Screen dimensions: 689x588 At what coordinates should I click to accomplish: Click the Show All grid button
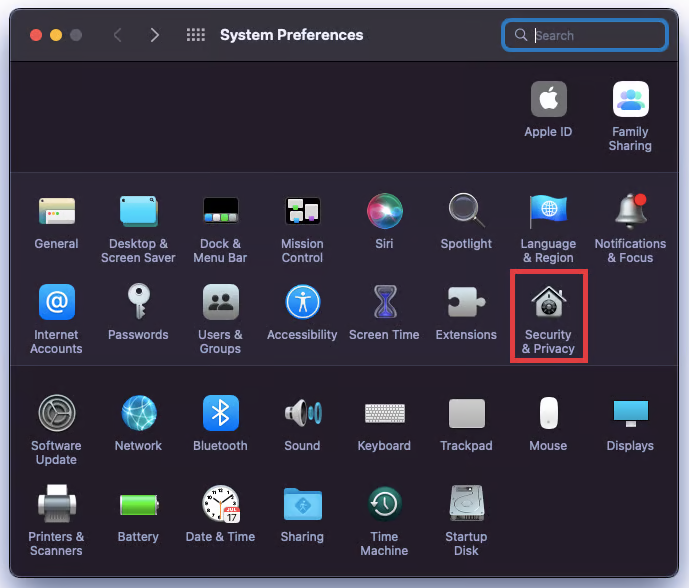click(x=196, y=35)
